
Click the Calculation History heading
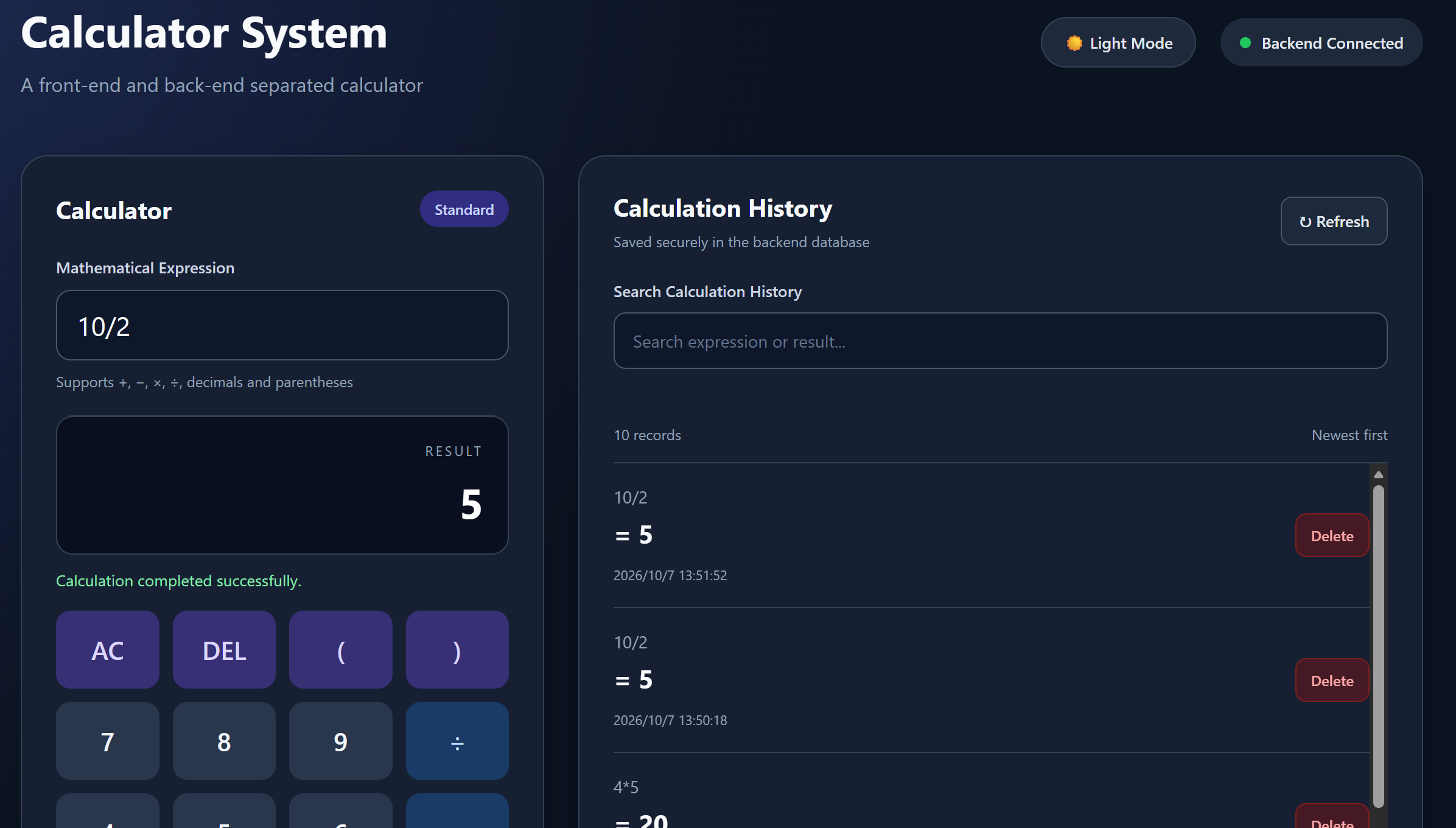723,208
